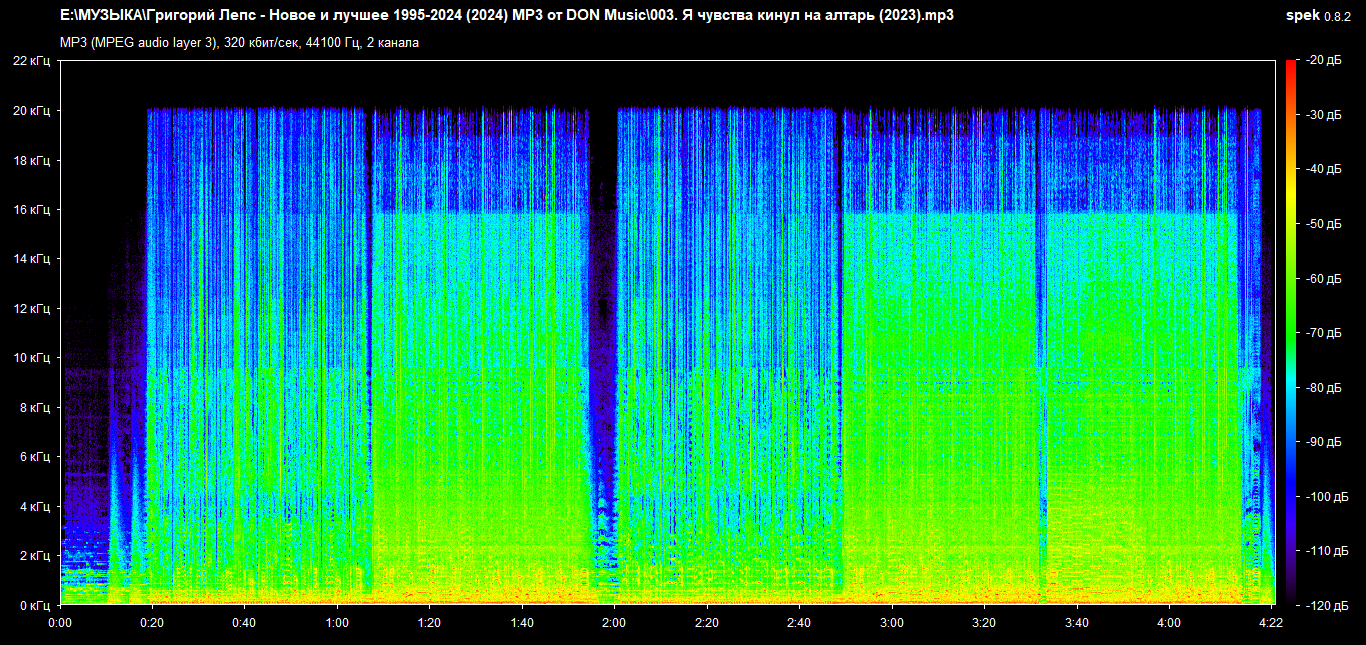Click the 1:00 time axis marker
Screen dimensions: 1366x645
(337, 622)
